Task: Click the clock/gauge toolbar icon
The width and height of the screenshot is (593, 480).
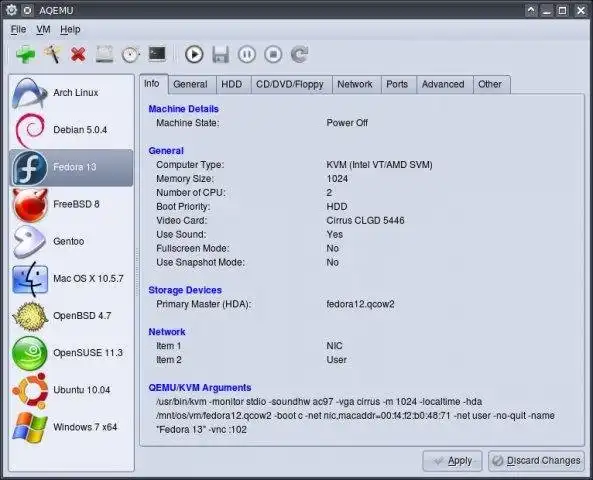Action: tap(130, 54)
